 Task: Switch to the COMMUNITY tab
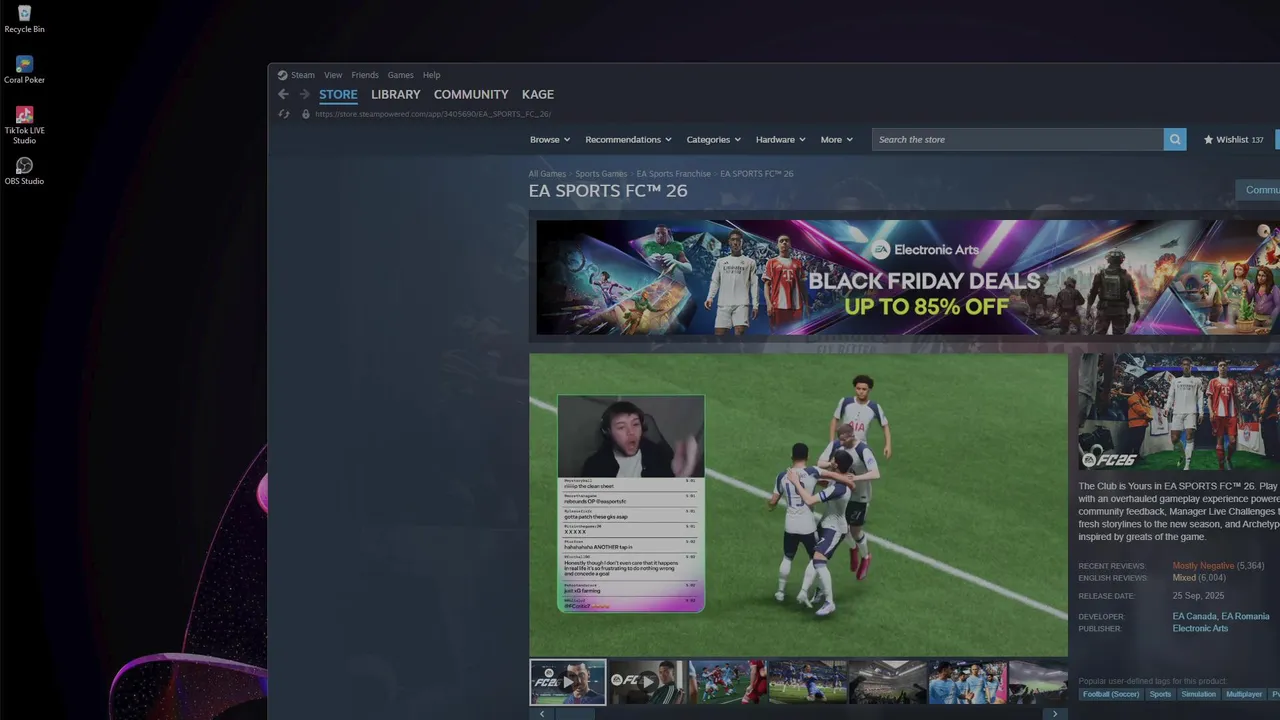(x=471, y=94)
